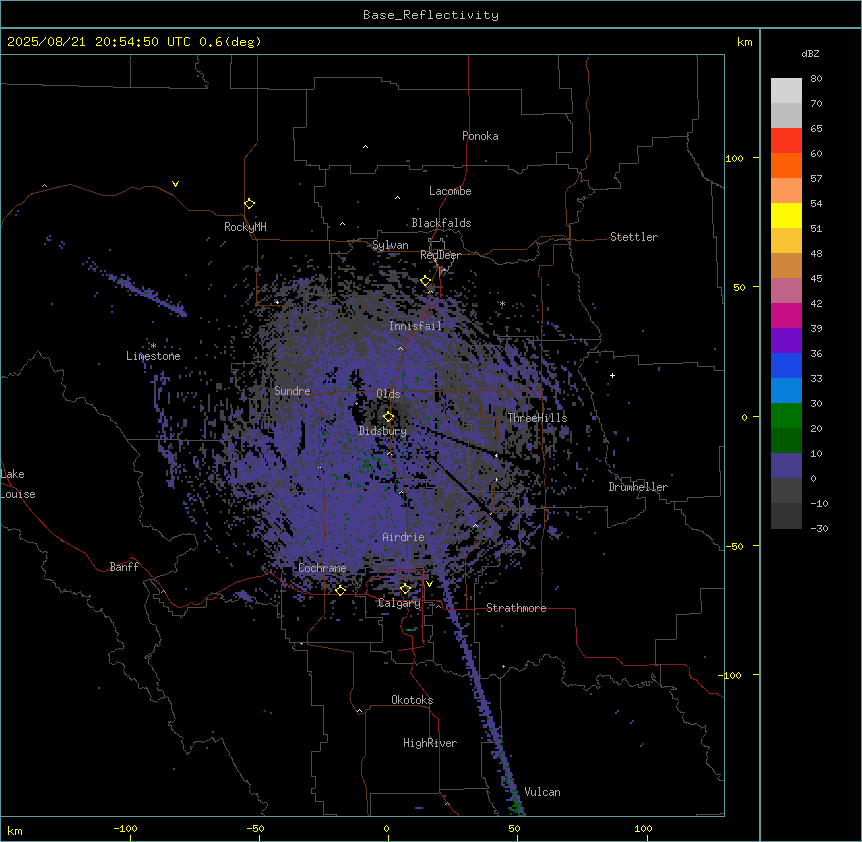Image resolution: width=862 pixels, height=842 pixels.
Task: Click the yellow V marker northwest of RockyMH
Action: 175,184
